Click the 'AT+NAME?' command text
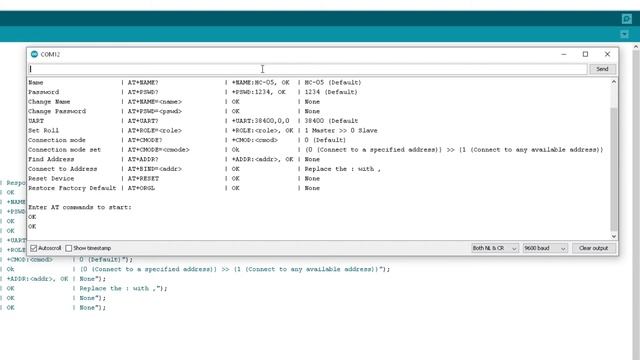Screen dimensions: 640x360 [143, 82]
